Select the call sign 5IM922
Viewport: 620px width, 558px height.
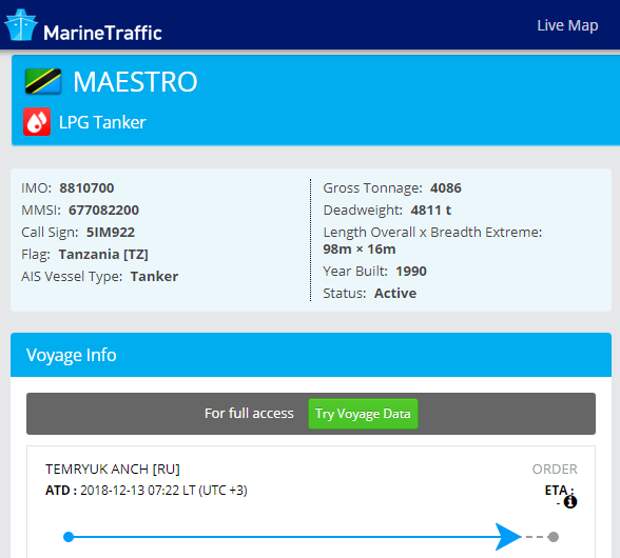110,232
